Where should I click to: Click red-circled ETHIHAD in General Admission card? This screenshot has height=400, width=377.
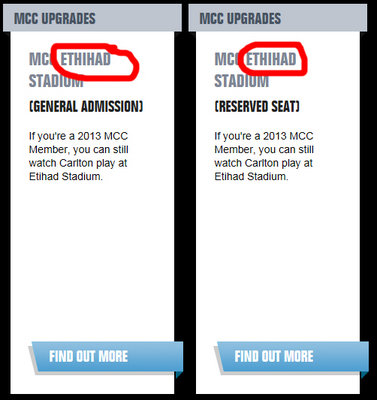[86, 60]
